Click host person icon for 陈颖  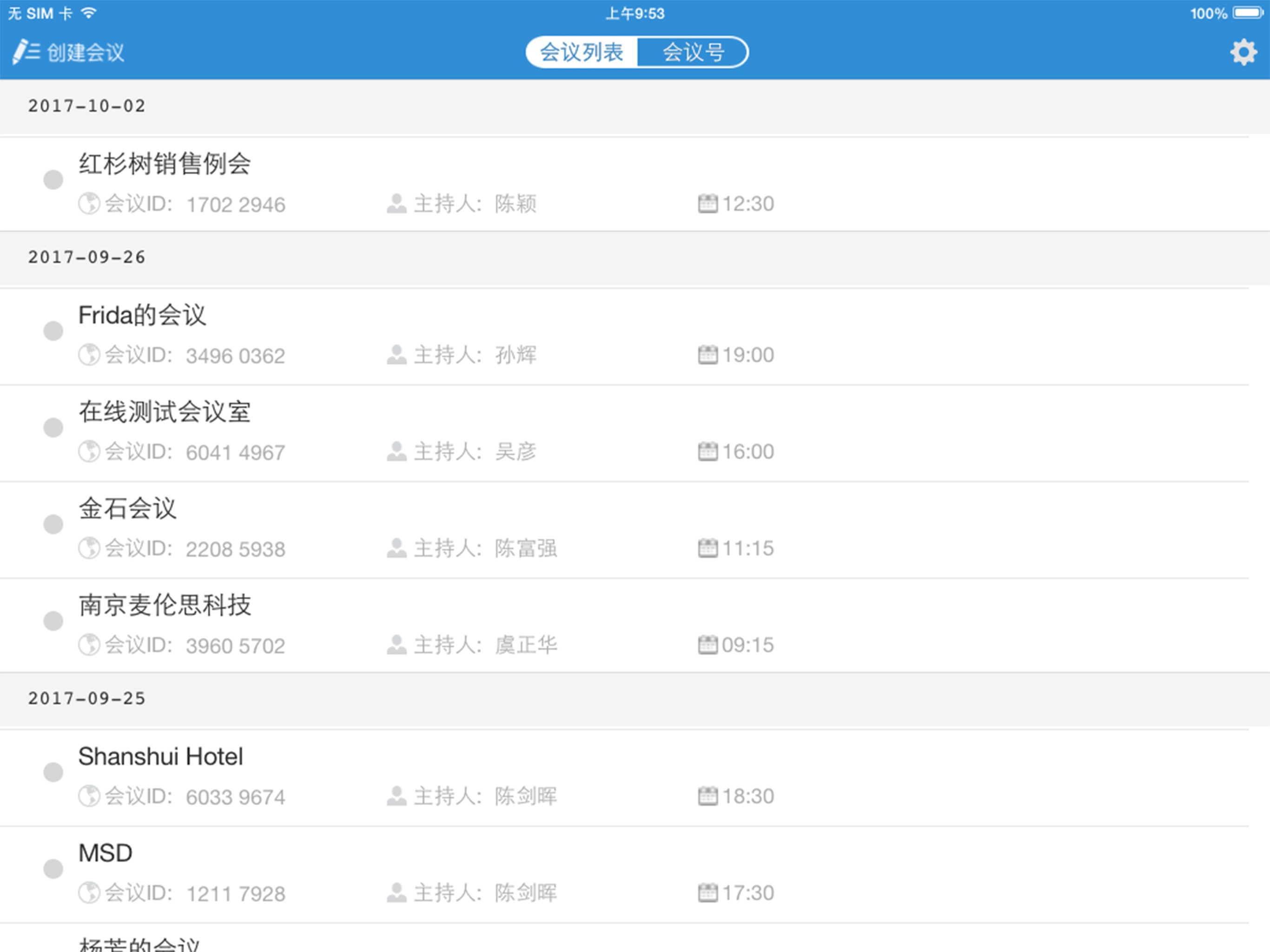pos(397,203)
